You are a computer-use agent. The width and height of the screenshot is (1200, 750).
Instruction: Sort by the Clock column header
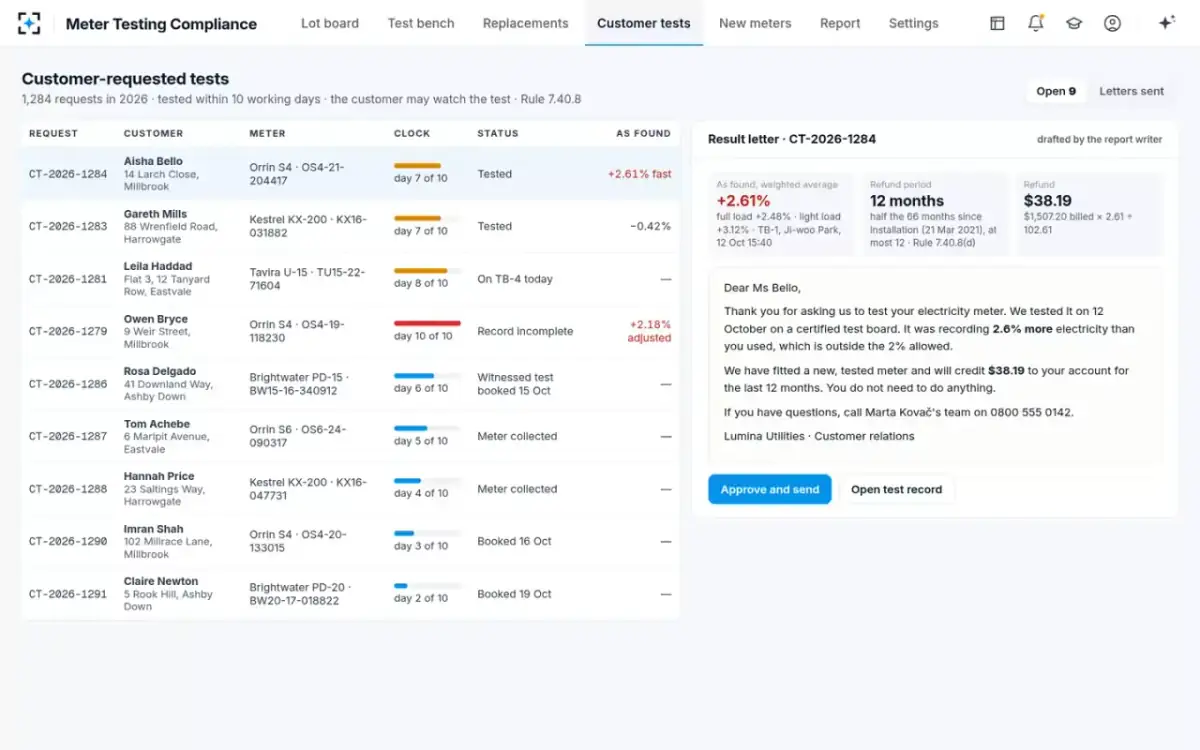(412, 133)
